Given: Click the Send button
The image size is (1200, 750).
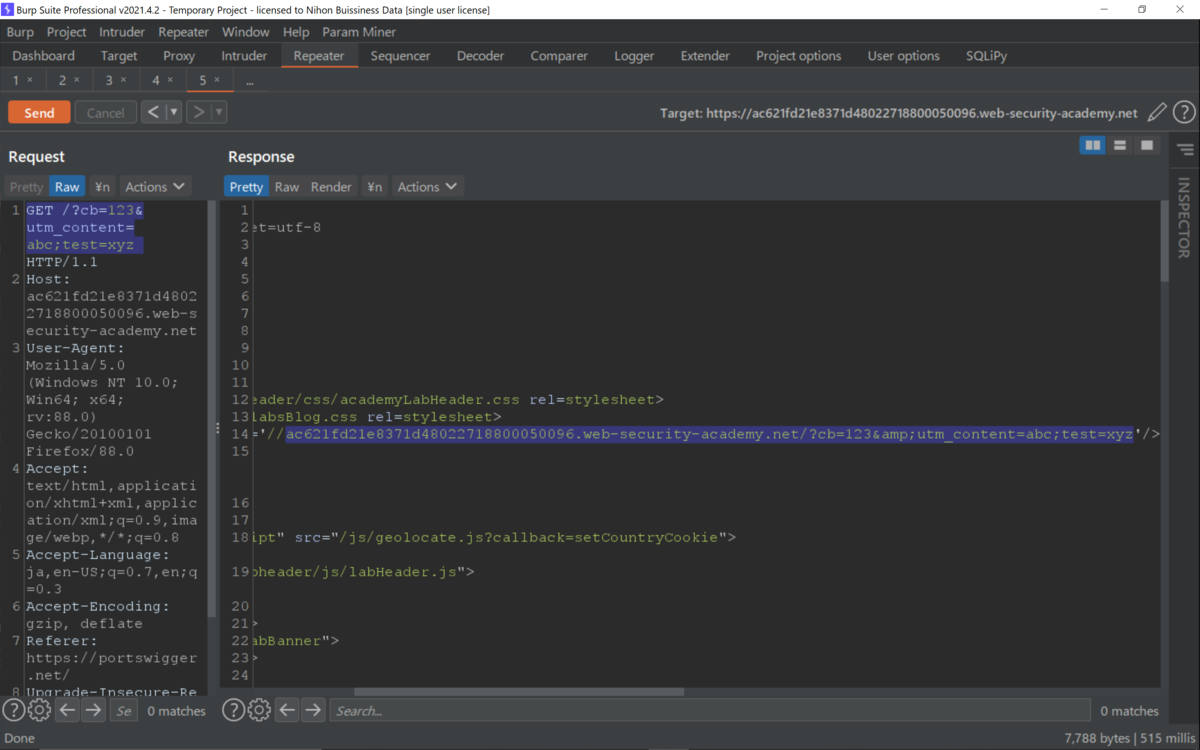Looking at the screenshot, I should coord(39,112).
